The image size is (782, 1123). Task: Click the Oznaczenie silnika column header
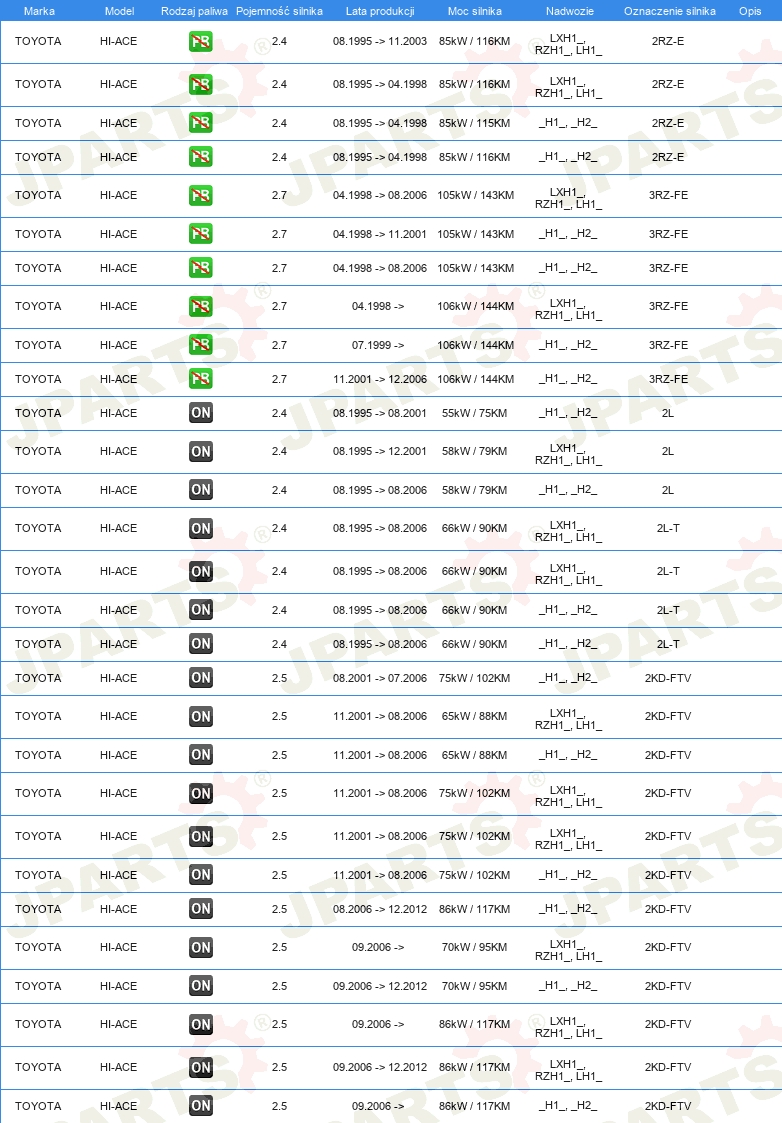[x=670, y=11]
